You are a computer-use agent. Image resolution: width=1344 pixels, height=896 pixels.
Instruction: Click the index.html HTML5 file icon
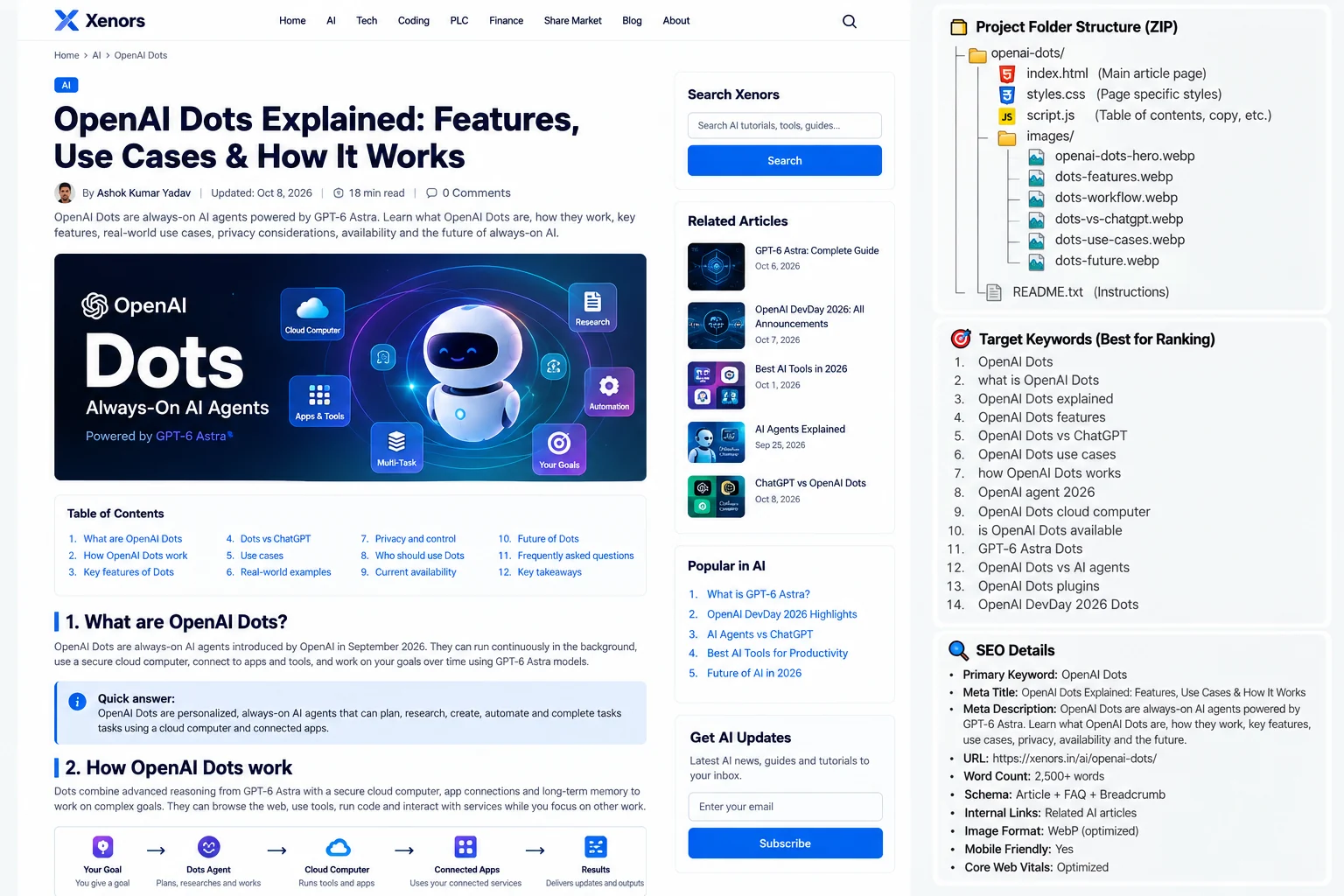tap(1007, 73)
